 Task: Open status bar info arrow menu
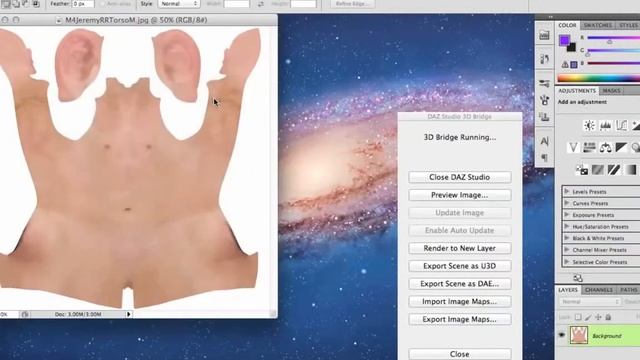click(129, 314)
